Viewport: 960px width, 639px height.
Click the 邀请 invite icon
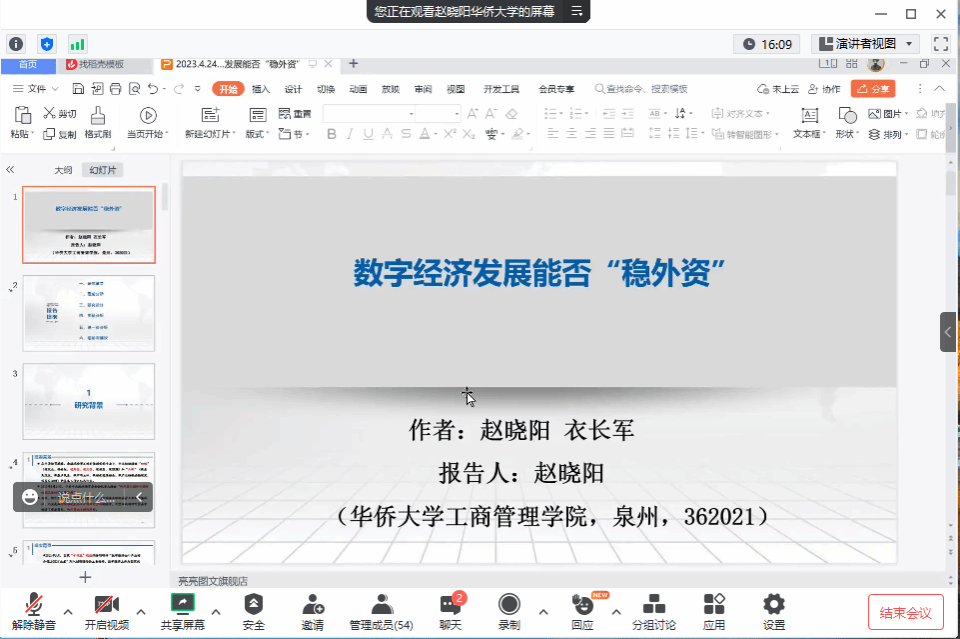point(312,611)
